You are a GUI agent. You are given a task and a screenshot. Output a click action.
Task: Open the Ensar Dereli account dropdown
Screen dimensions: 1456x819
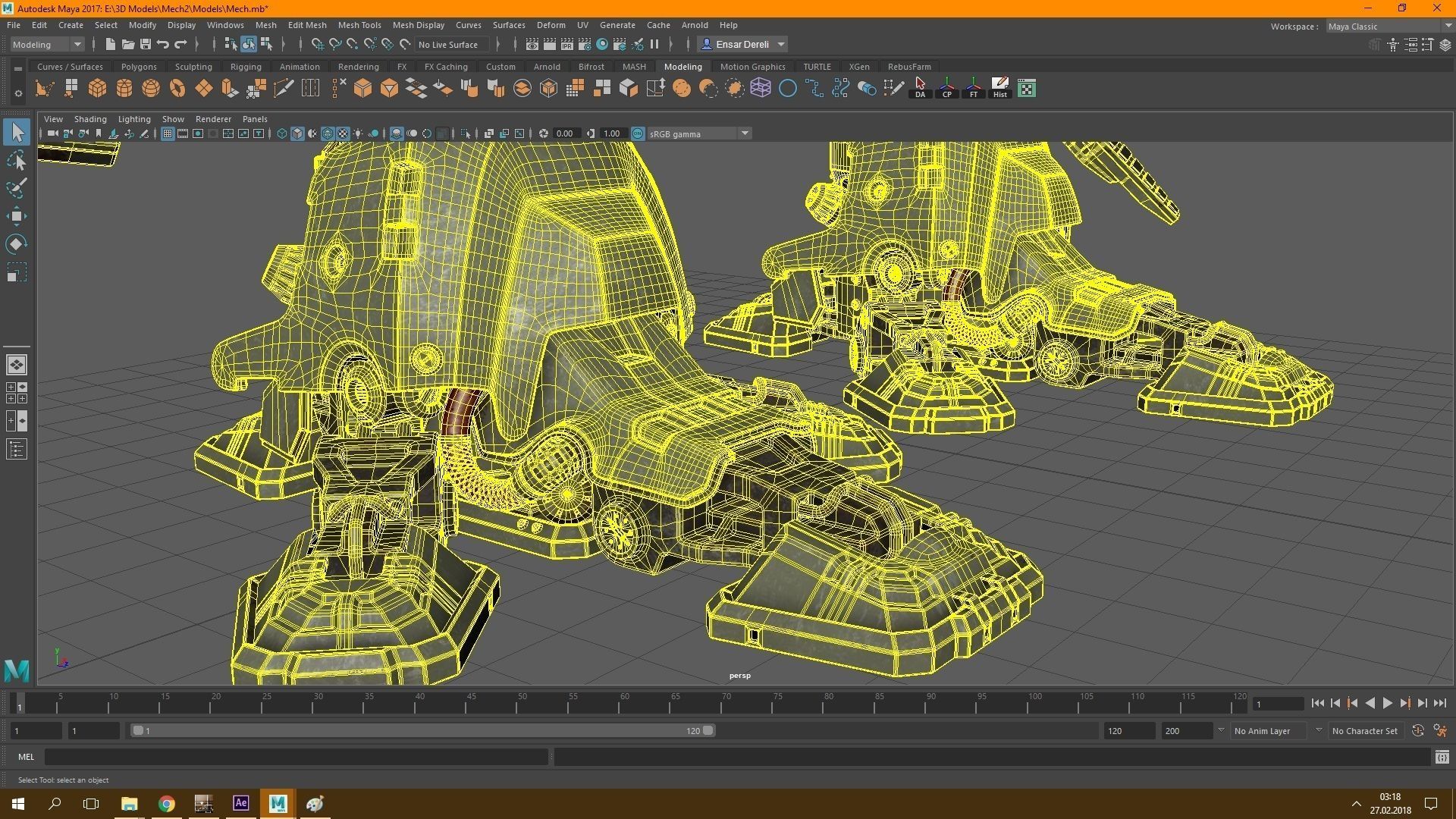click(x=743, y=44)
